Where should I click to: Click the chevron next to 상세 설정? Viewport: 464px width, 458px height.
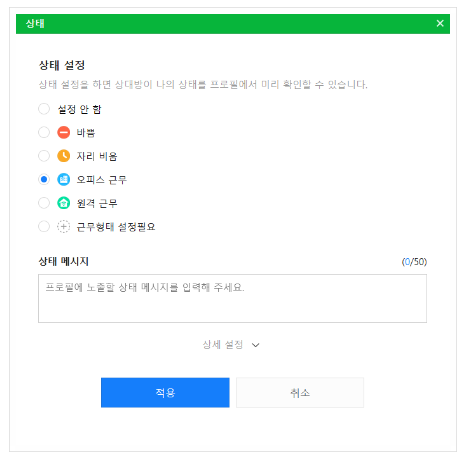255,345
